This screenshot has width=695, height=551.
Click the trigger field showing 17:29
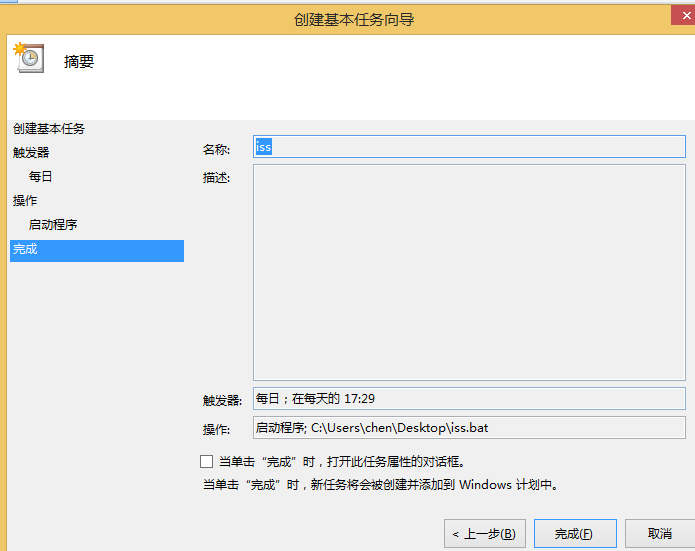coord(469,399)
